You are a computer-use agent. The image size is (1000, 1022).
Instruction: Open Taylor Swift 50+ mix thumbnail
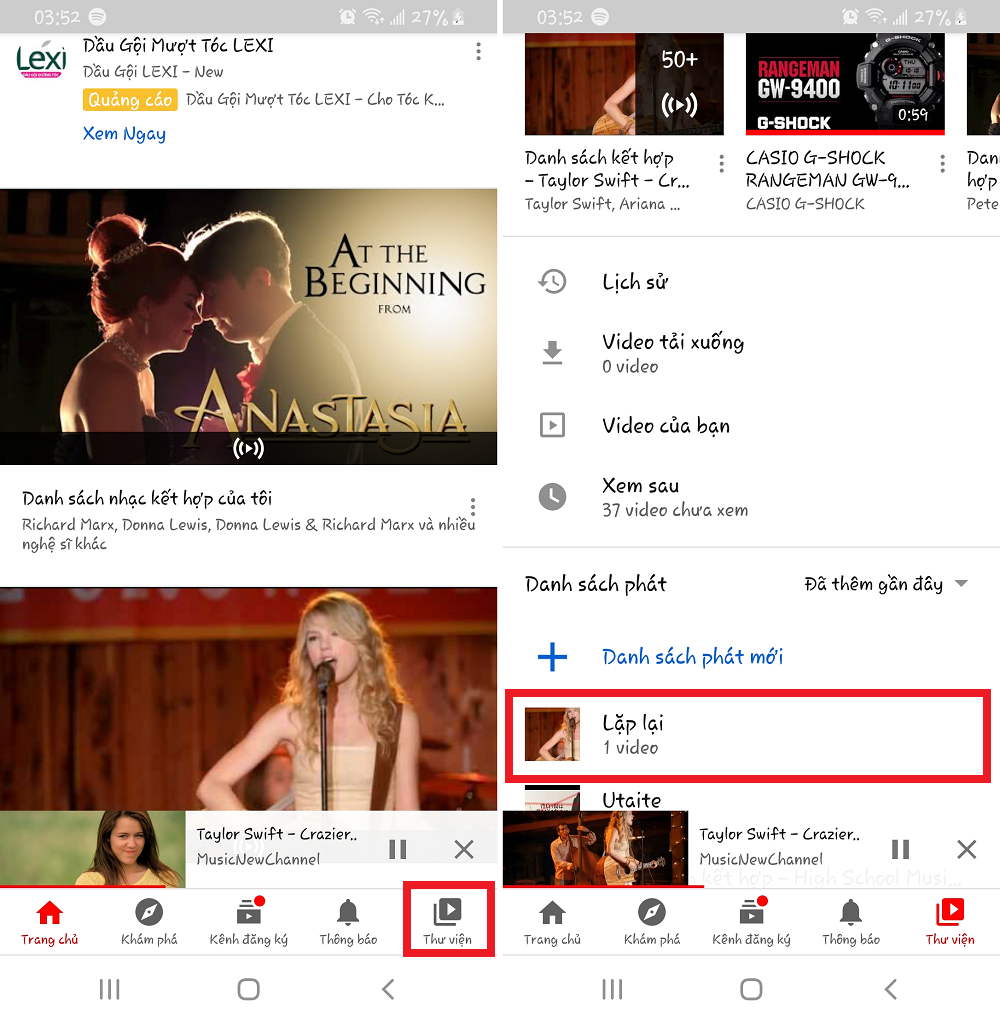click(x=624, y=84)
